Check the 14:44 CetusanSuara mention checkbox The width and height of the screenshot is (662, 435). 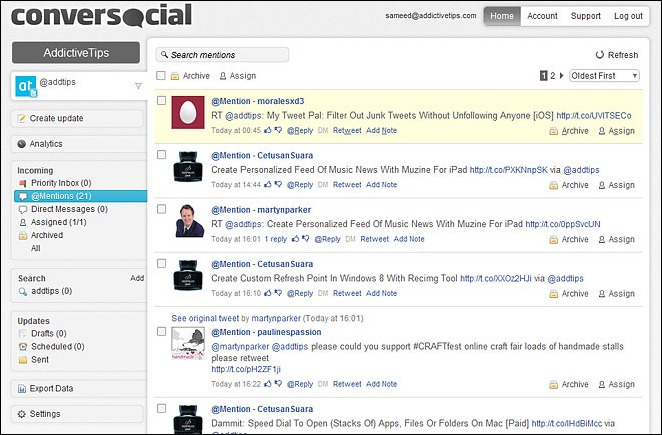pyautogui.click(x=162, y=155)
